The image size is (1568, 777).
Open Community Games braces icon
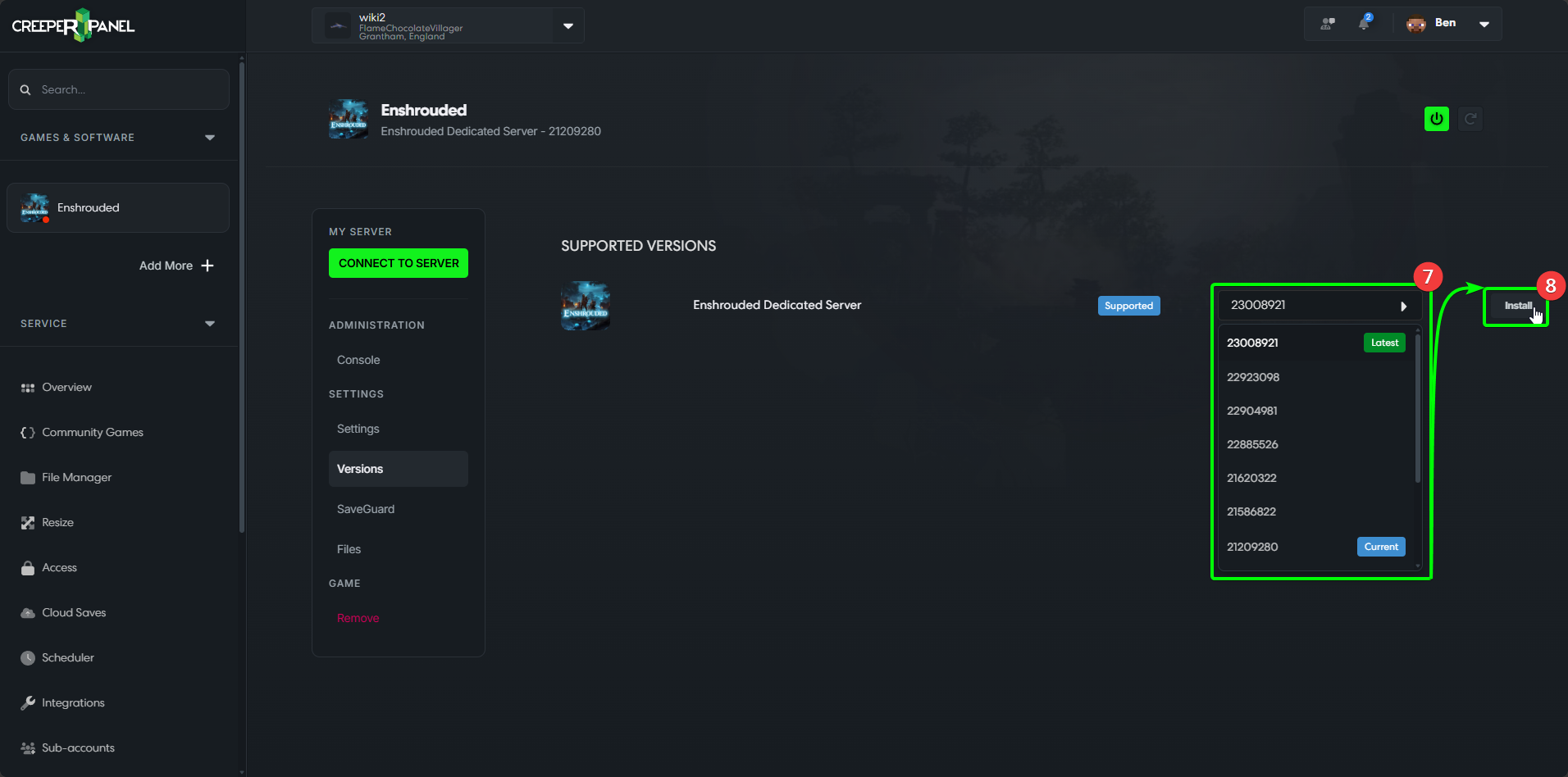(28, 432)
